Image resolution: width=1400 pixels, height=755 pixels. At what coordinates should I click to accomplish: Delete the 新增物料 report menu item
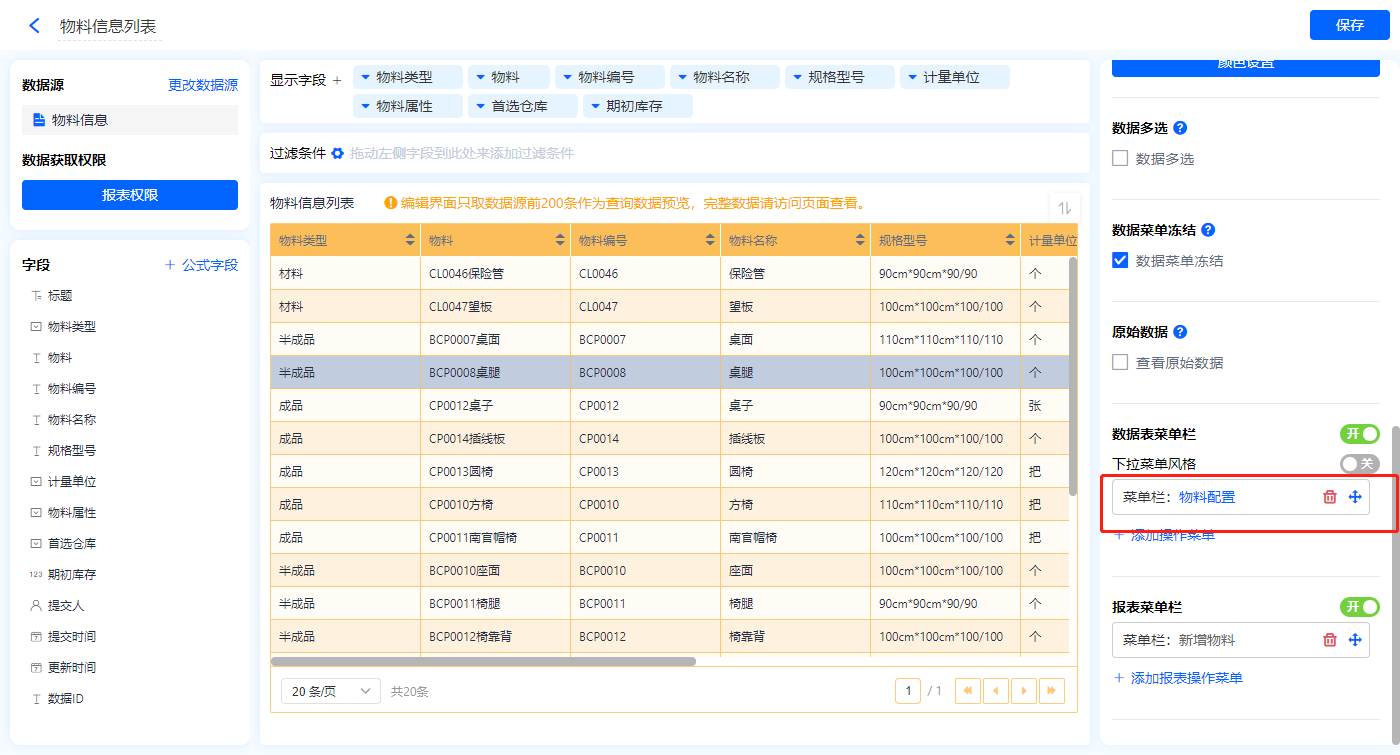(x=1329, y=640)
